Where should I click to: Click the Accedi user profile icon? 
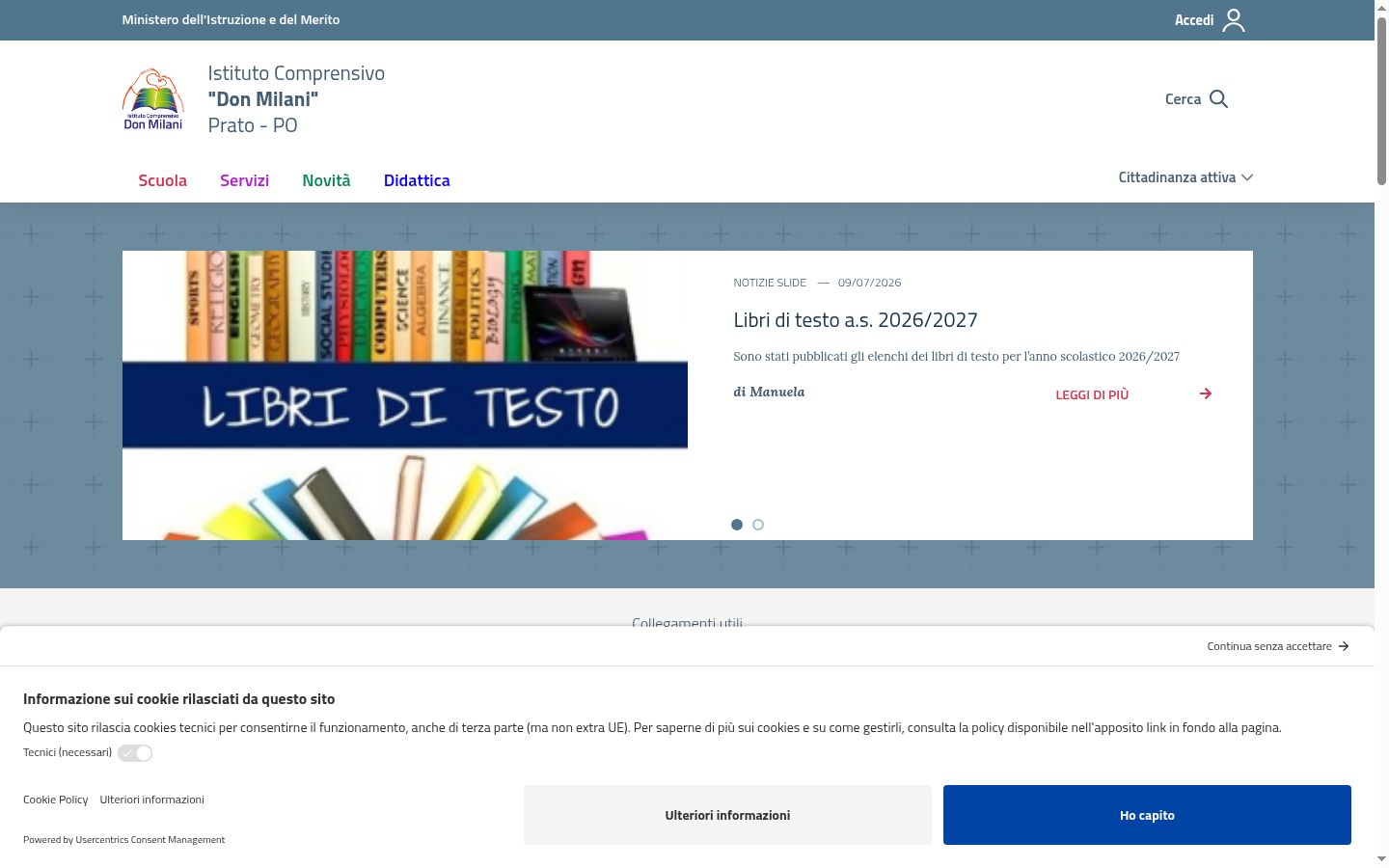1234,20
